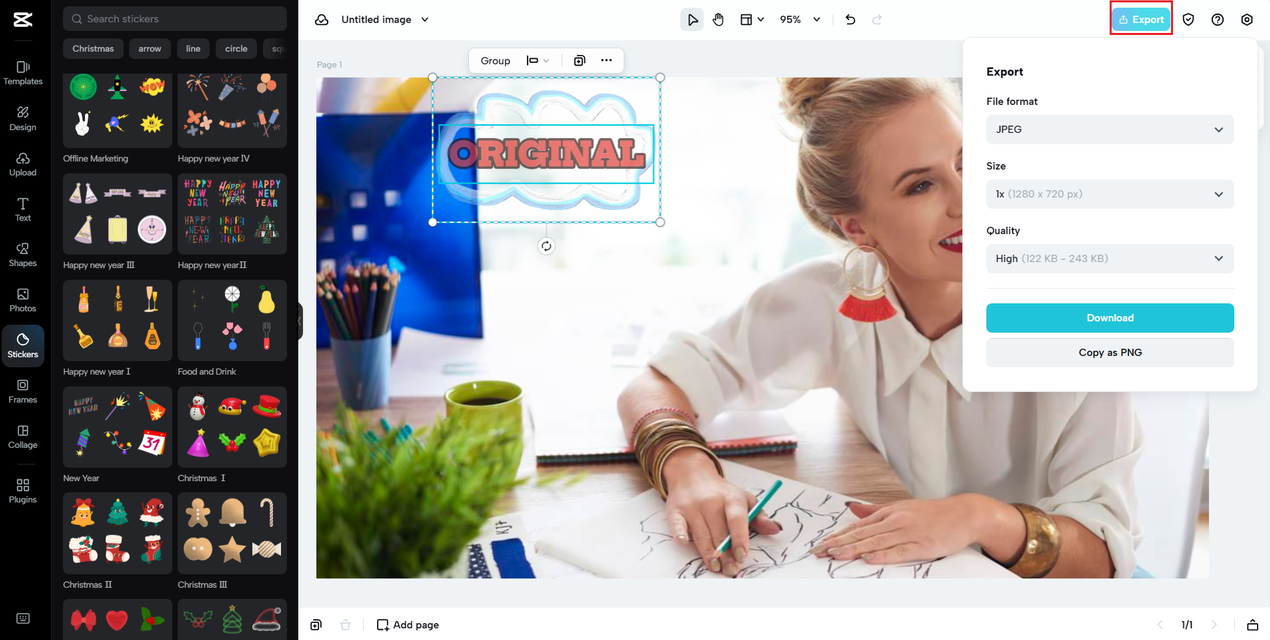Go to the next page arrow

(x=1214, y=625)
